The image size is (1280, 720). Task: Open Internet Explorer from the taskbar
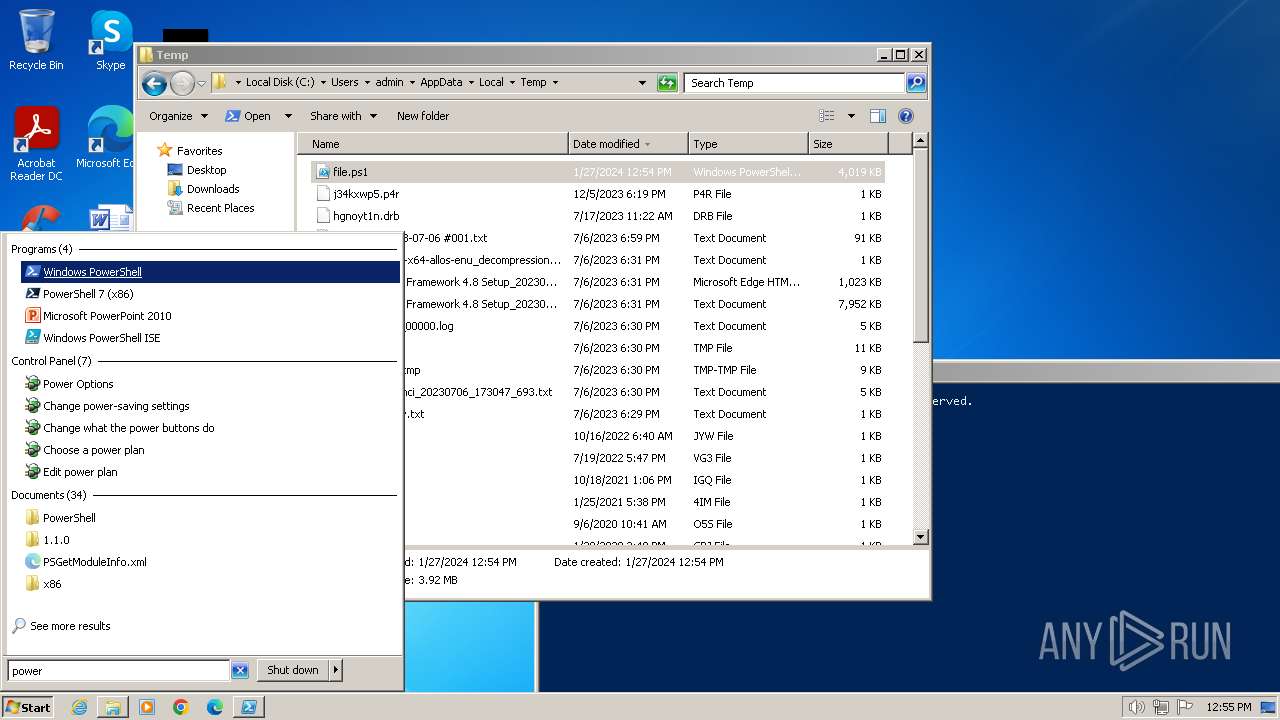point(79,707)
